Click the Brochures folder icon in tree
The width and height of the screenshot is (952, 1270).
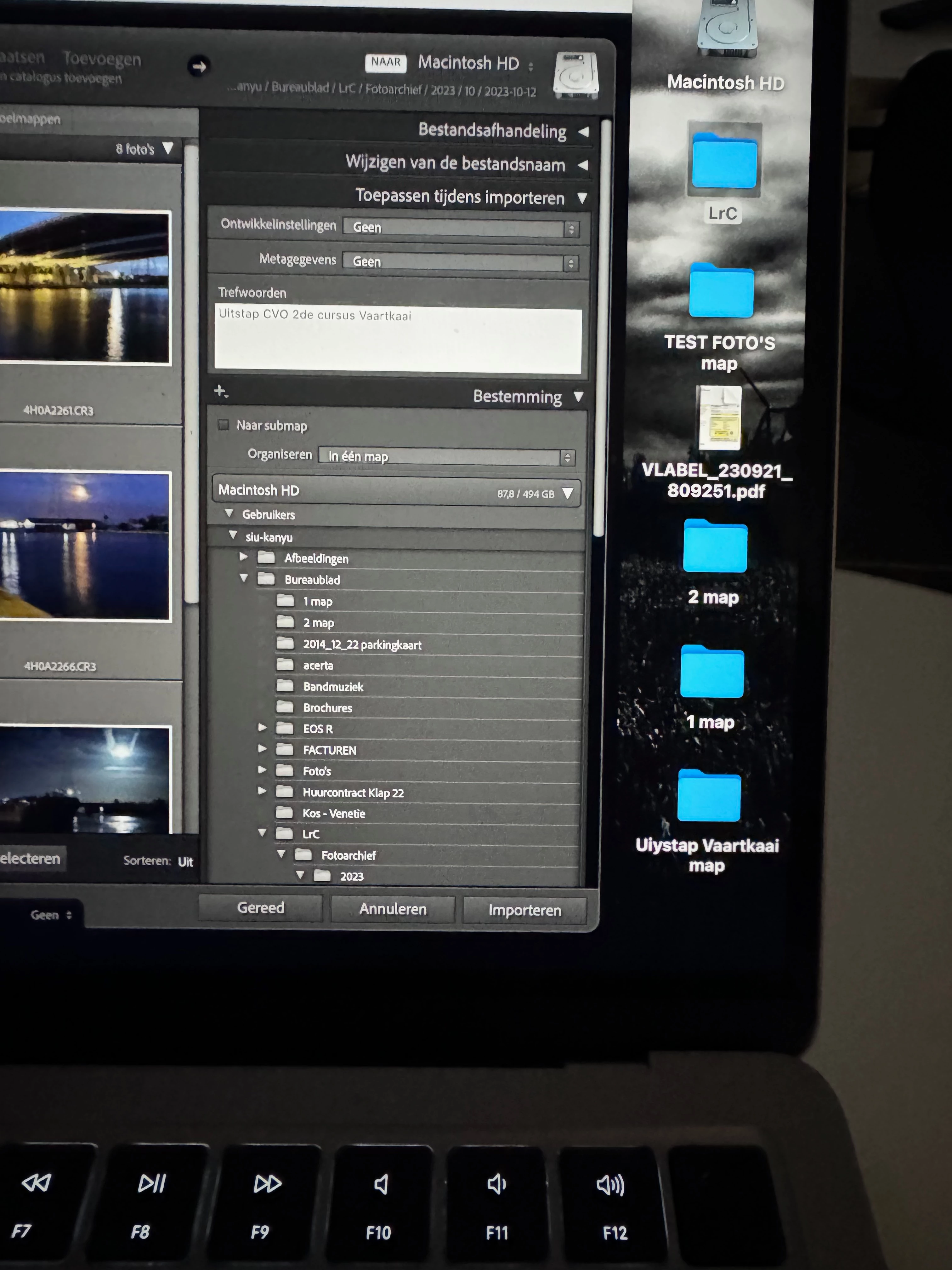[285, 707]
